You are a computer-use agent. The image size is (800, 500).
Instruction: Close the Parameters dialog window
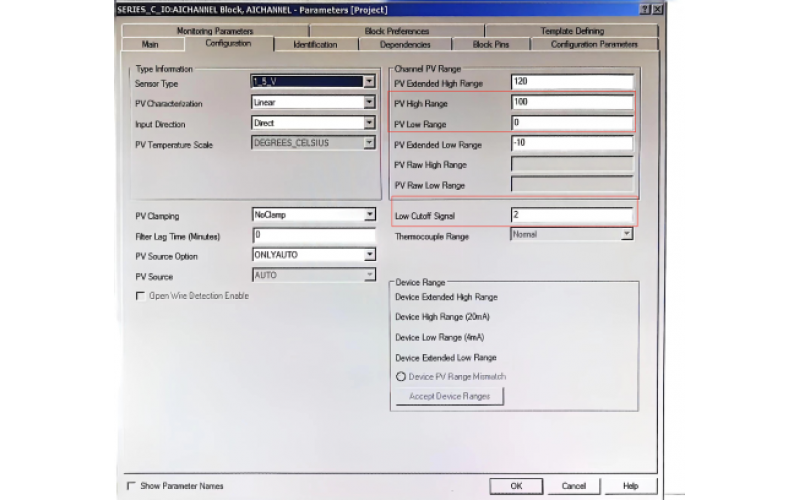point(657,9)
